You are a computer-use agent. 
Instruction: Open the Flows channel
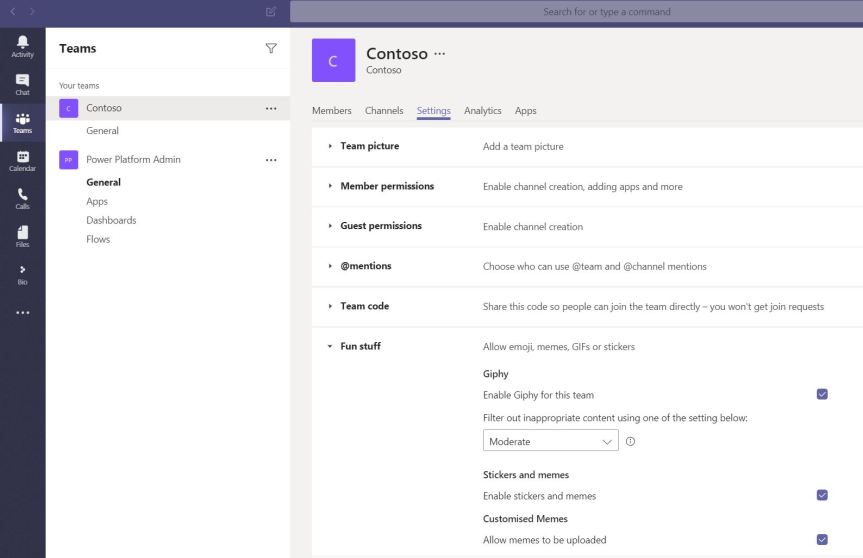[98, 239]
